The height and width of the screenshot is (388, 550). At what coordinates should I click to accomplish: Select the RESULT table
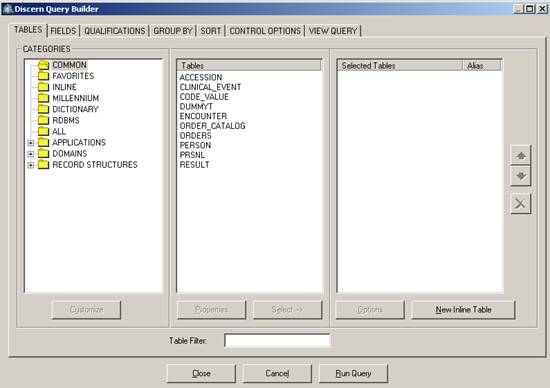point(195,165)
